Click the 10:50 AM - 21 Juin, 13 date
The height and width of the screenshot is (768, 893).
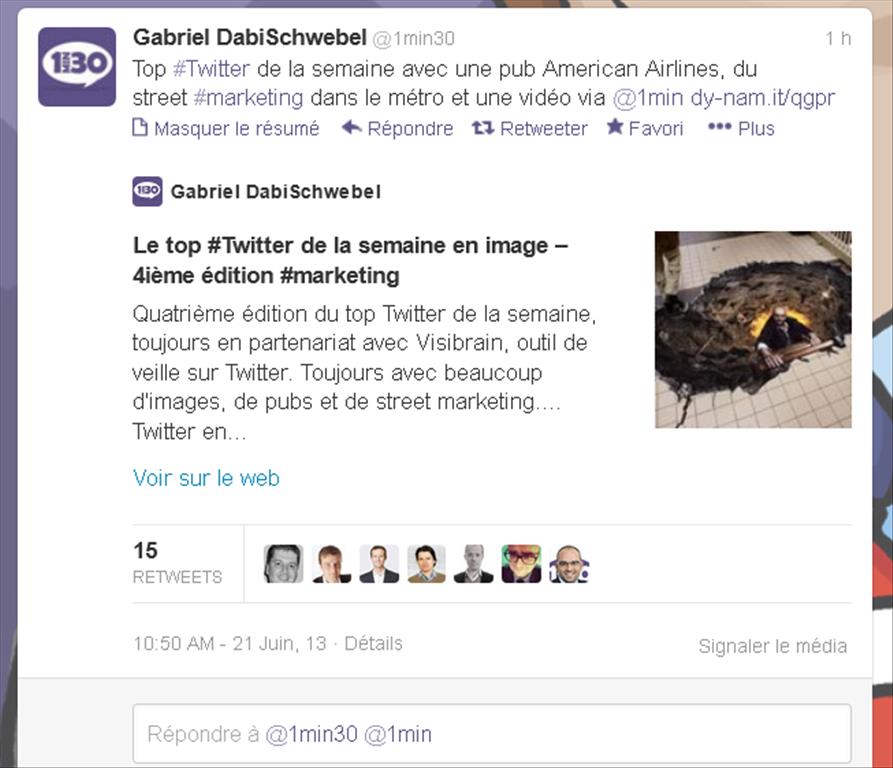point(230,643)
